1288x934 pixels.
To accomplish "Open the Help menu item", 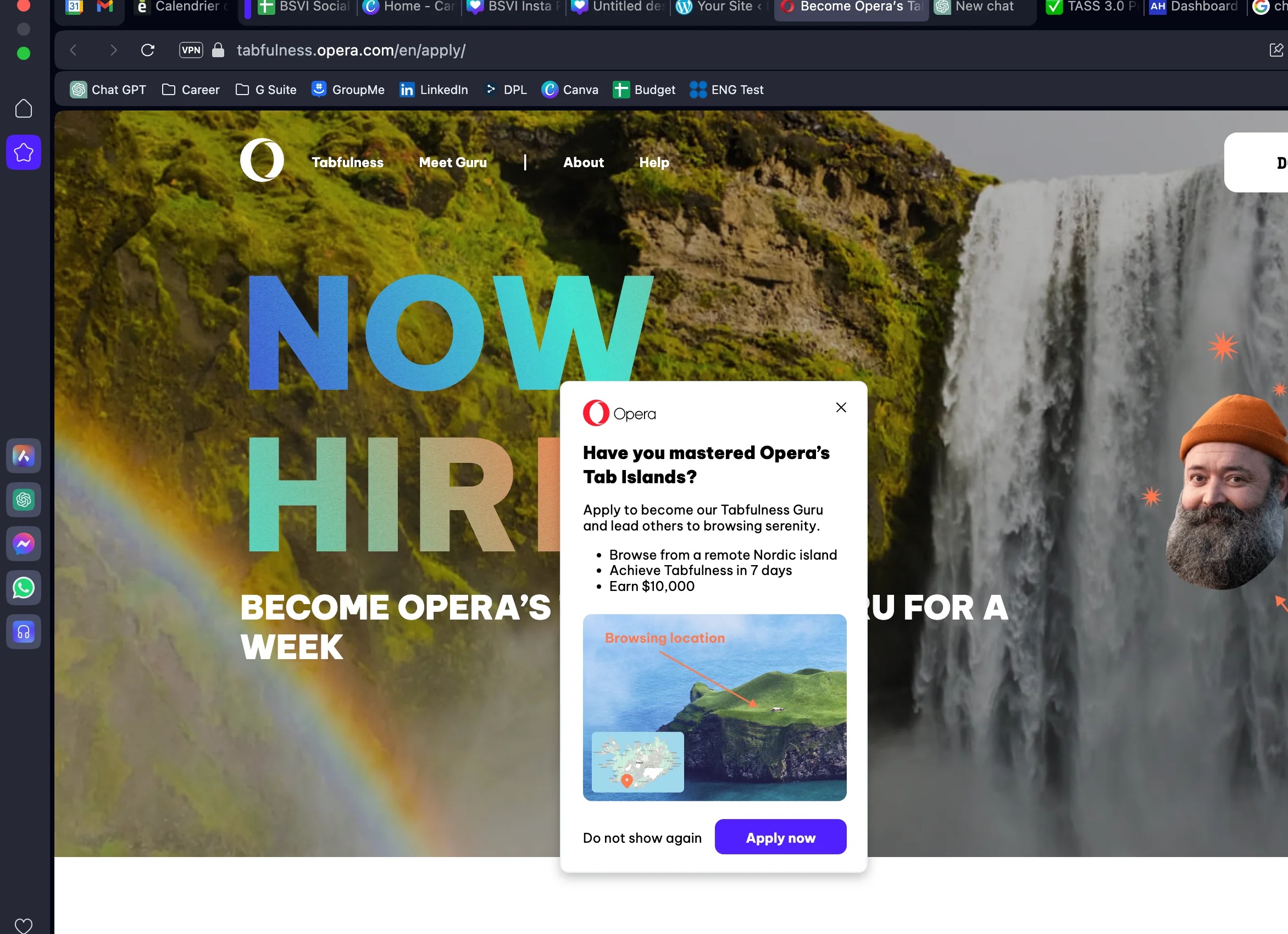I will [654, 163].
